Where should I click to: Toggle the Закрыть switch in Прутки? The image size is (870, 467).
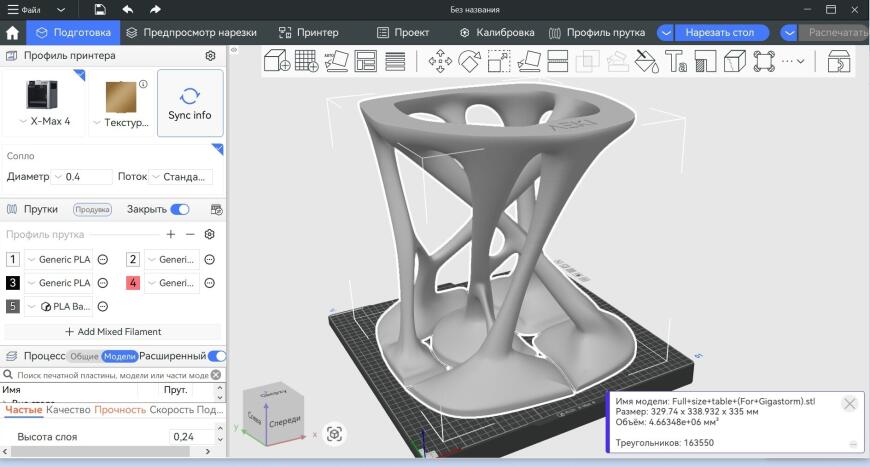(x=180, y=209)
